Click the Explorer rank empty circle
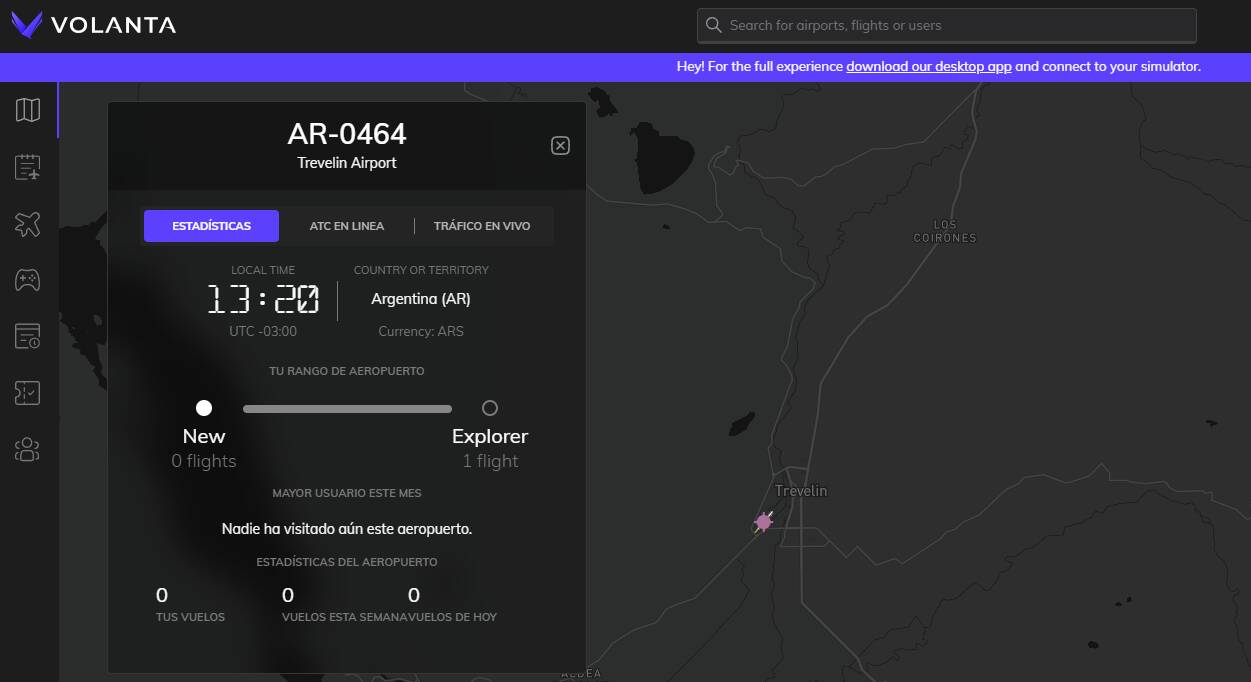 pos(490,408)
